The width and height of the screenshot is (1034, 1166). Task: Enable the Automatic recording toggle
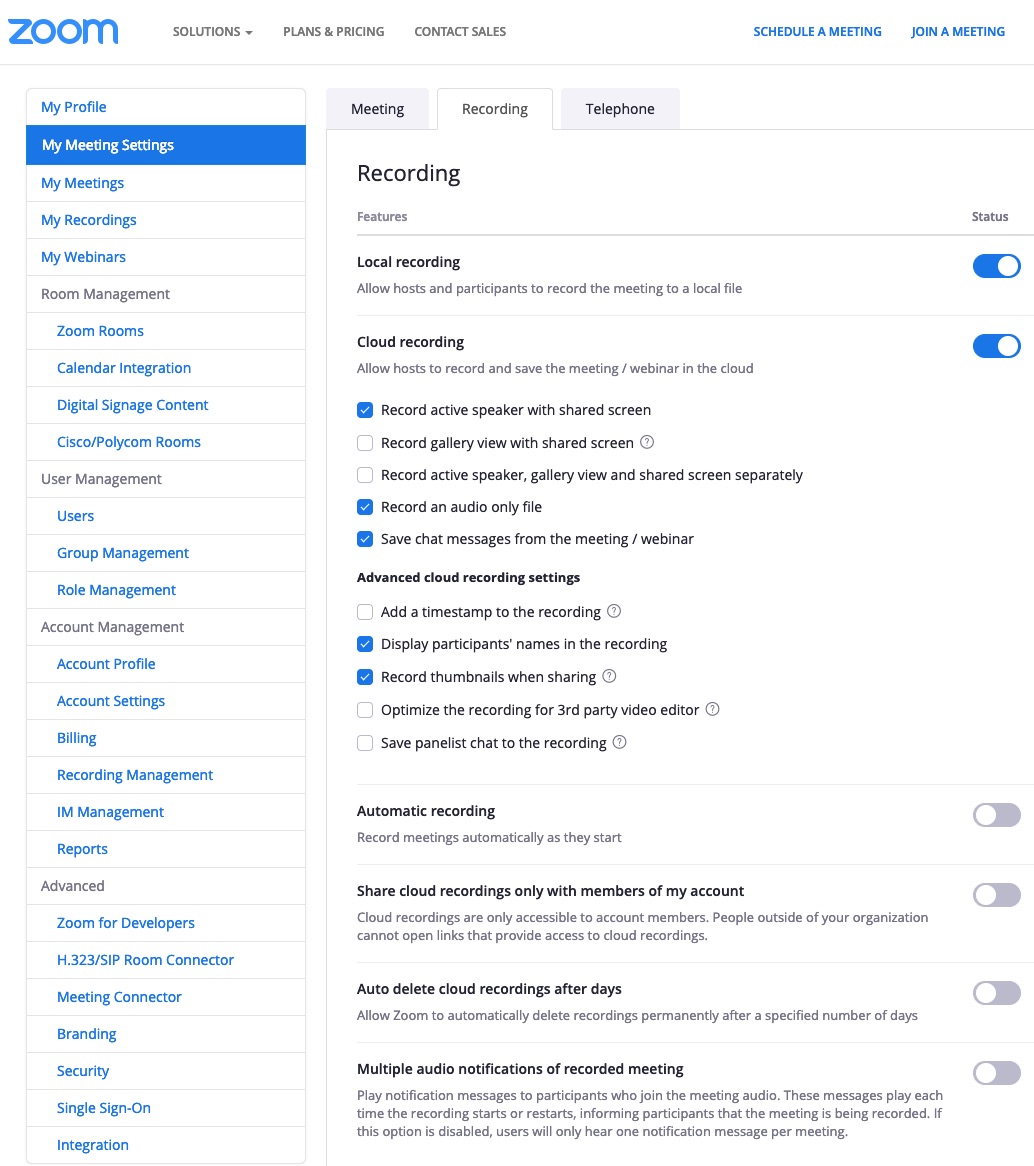(x=997, y=815)
